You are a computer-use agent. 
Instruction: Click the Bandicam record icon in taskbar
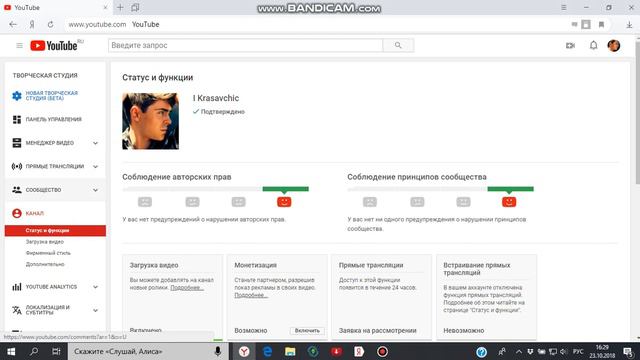382,351
